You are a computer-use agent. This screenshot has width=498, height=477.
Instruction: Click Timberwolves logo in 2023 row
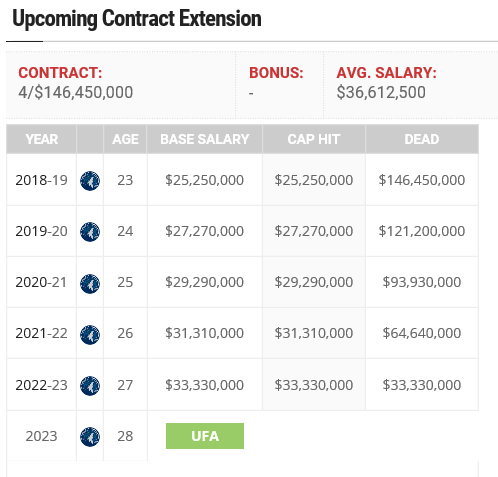90,437
